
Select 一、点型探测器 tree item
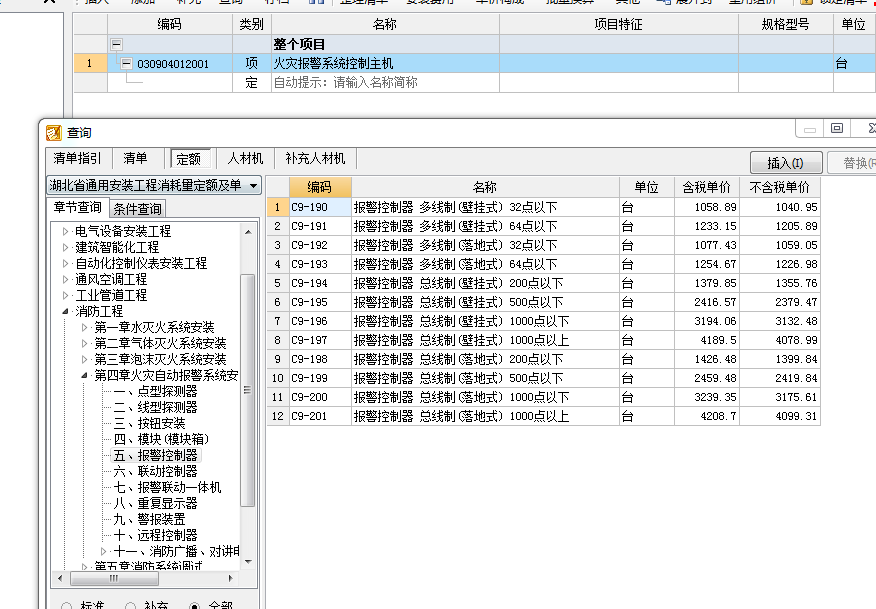(155, 391)
